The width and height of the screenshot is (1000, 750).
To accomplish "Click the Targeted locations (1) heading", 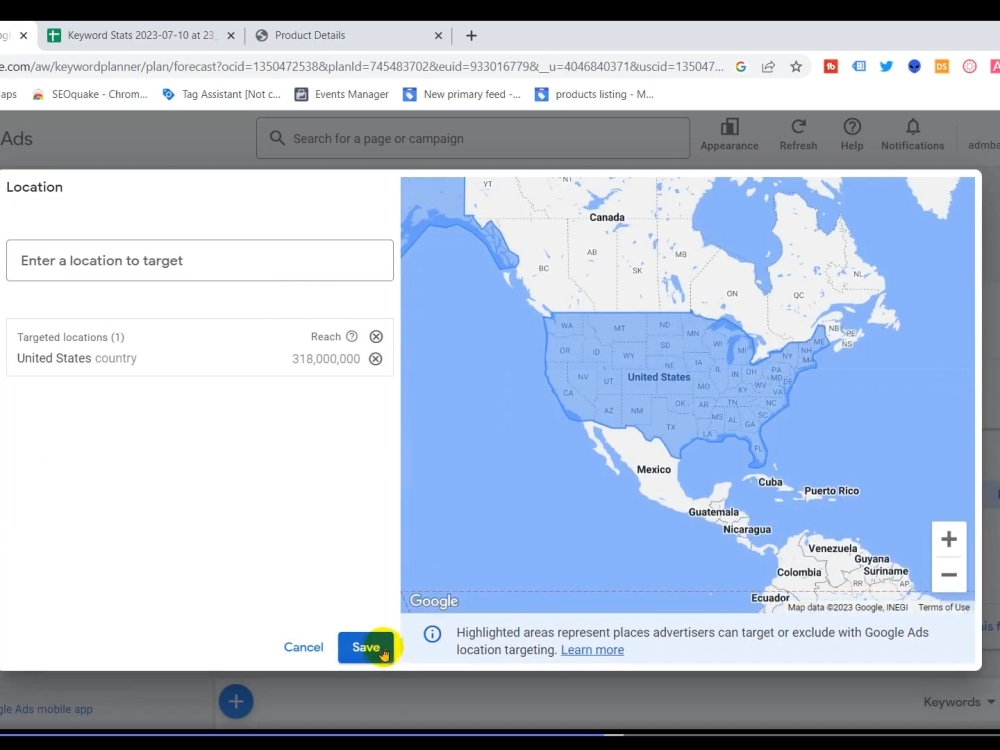I will [71, 337].
